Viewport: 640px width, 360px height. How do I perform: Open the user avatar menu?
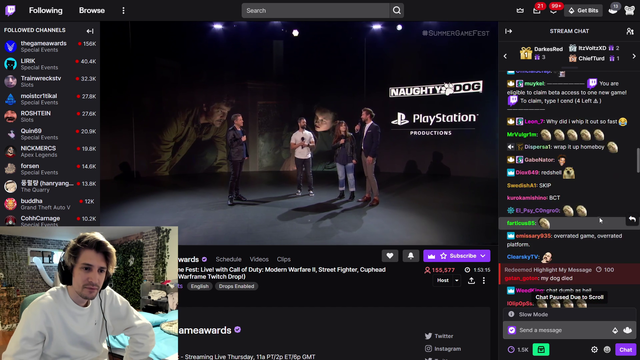[x=629, y=11]
